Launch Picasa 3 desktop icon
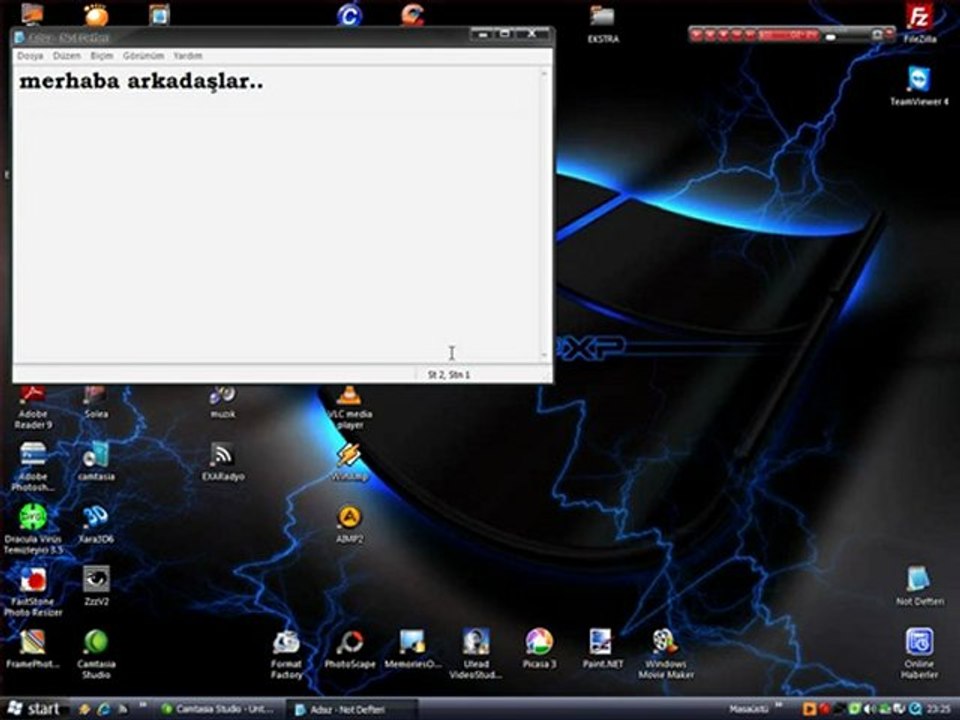 [x=539, y=649]
